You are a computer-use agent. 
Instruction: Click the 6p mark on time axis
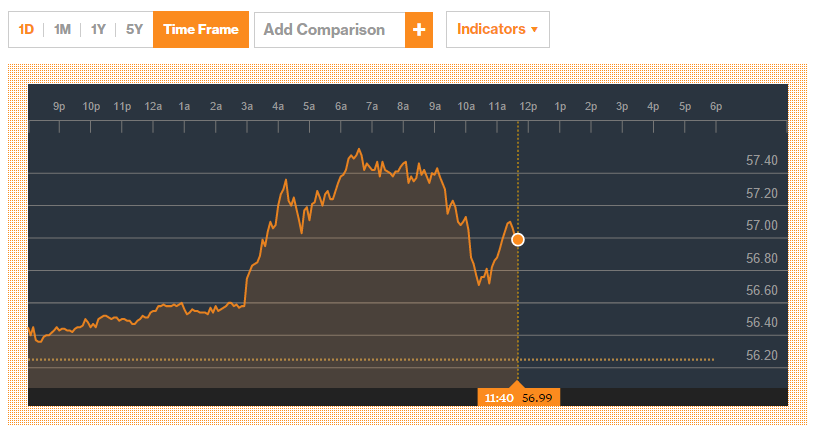[715, 106]
